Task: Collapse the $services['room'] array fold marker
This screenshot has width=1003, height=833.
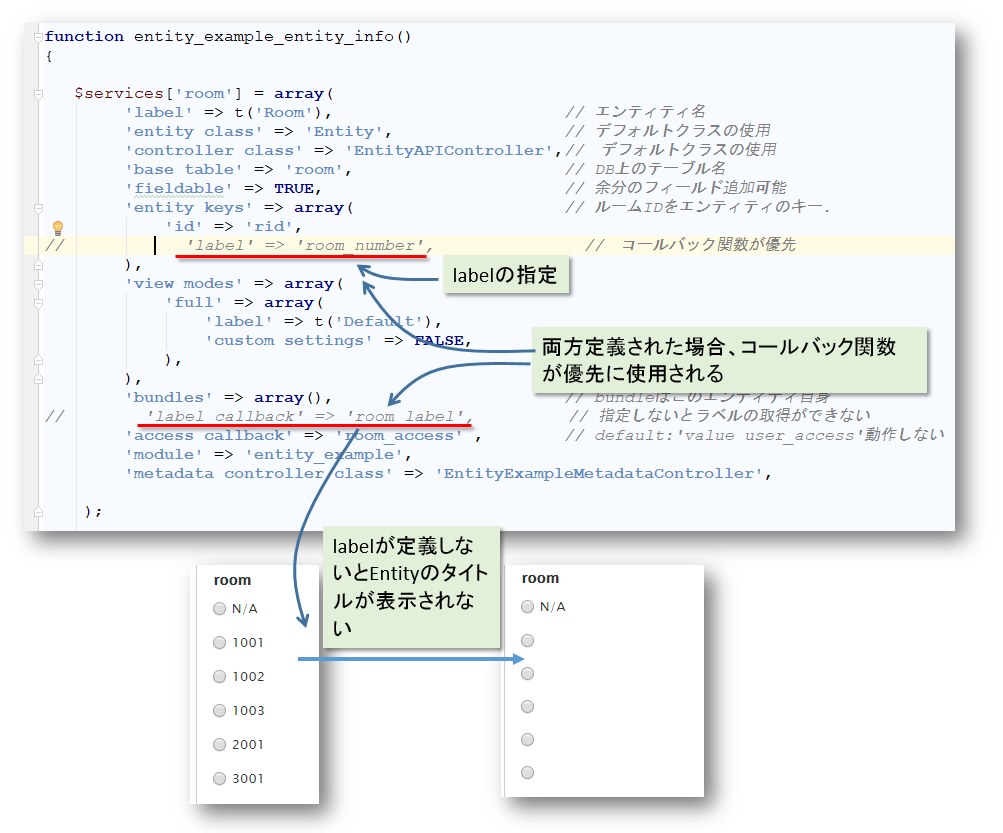Action: (x=36, y=93)
